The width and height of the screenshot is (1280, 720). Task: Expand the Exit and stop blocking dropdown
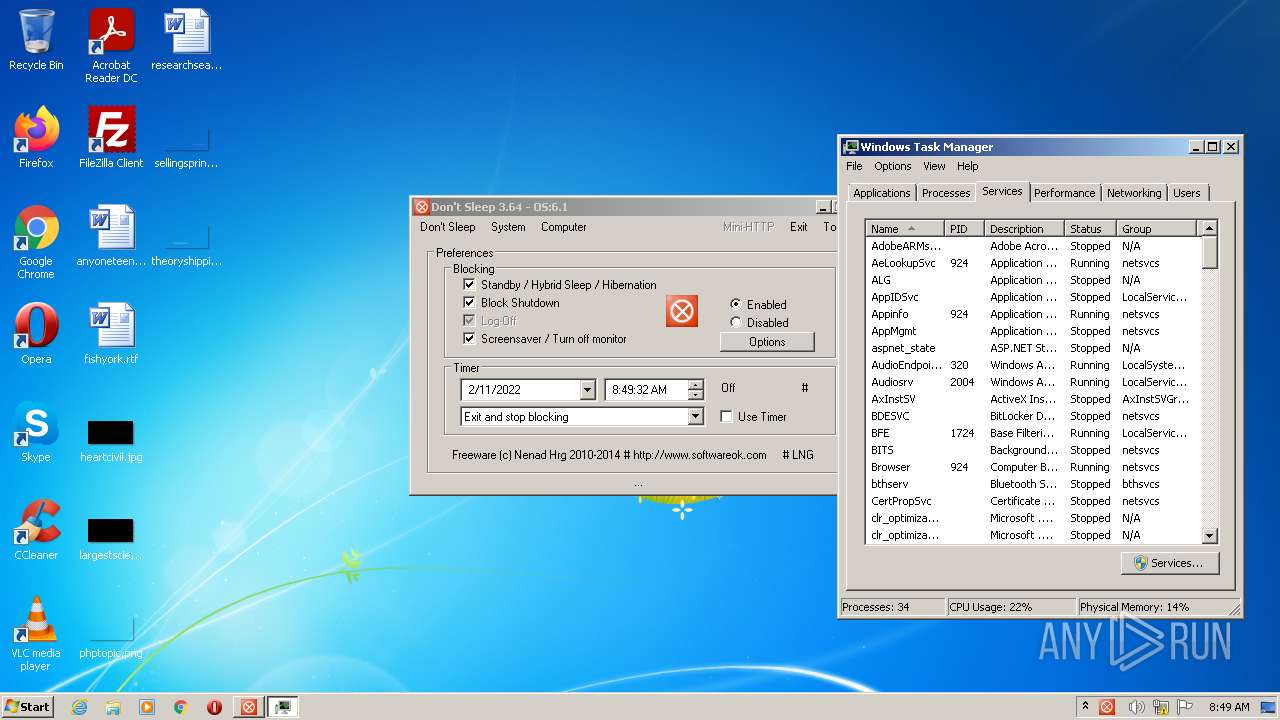696,417
